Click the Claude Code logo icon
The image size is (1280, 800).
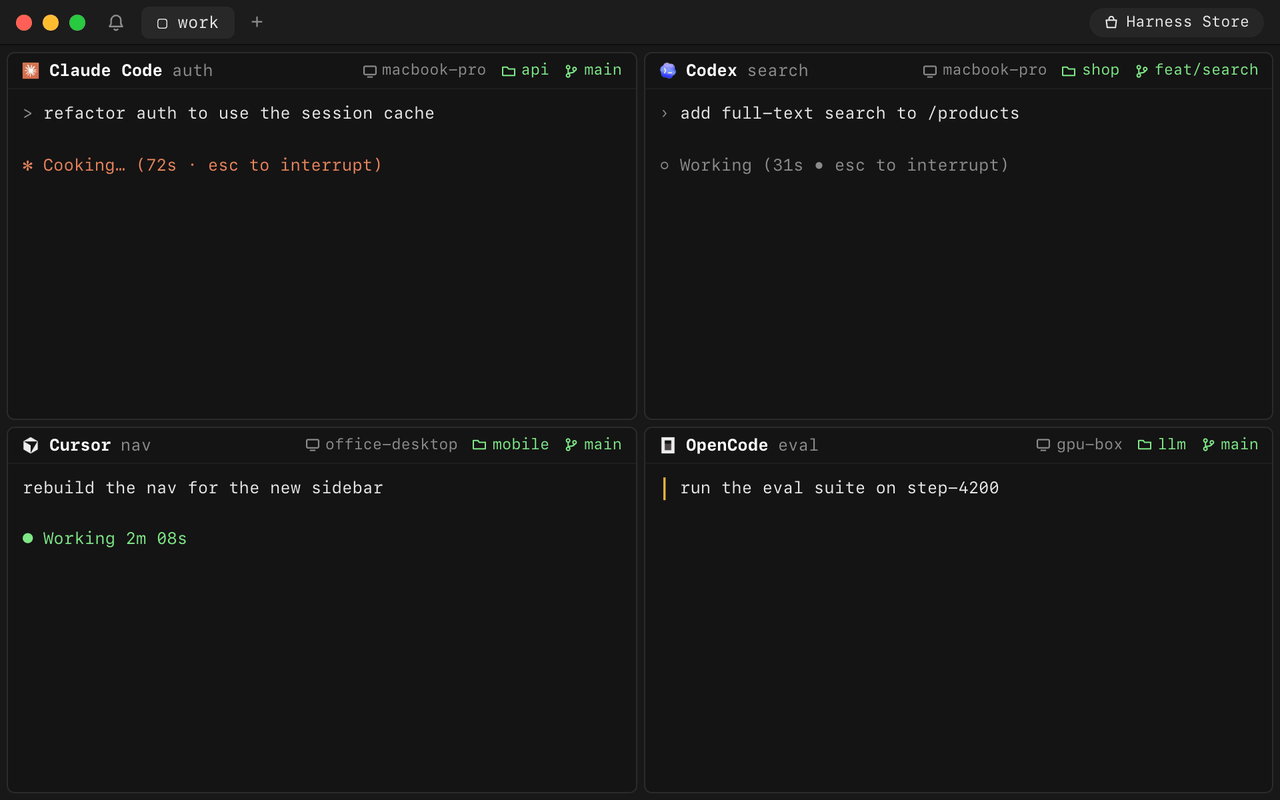tap(31, 70)
